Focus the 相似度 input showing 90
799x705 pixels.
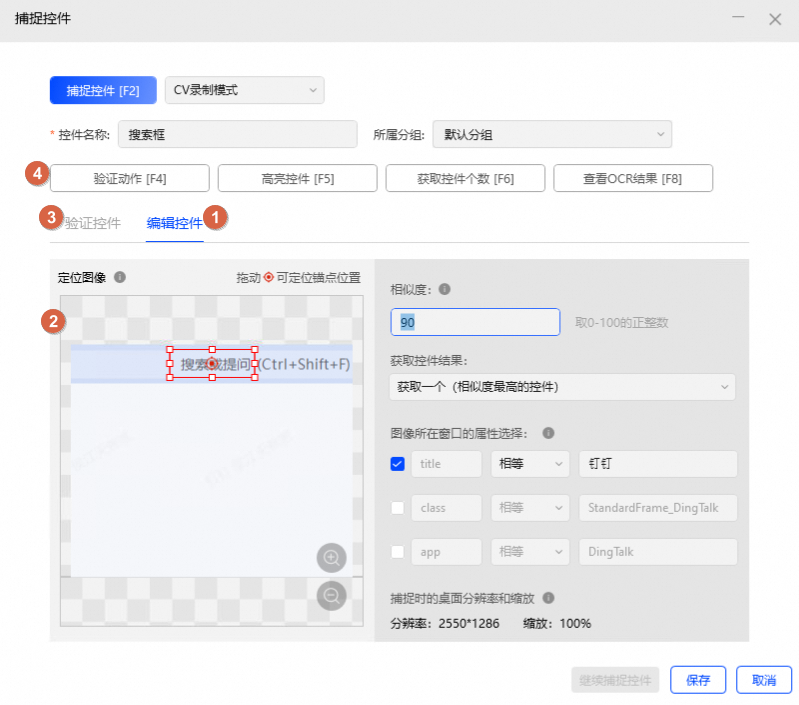coord(475,322)
